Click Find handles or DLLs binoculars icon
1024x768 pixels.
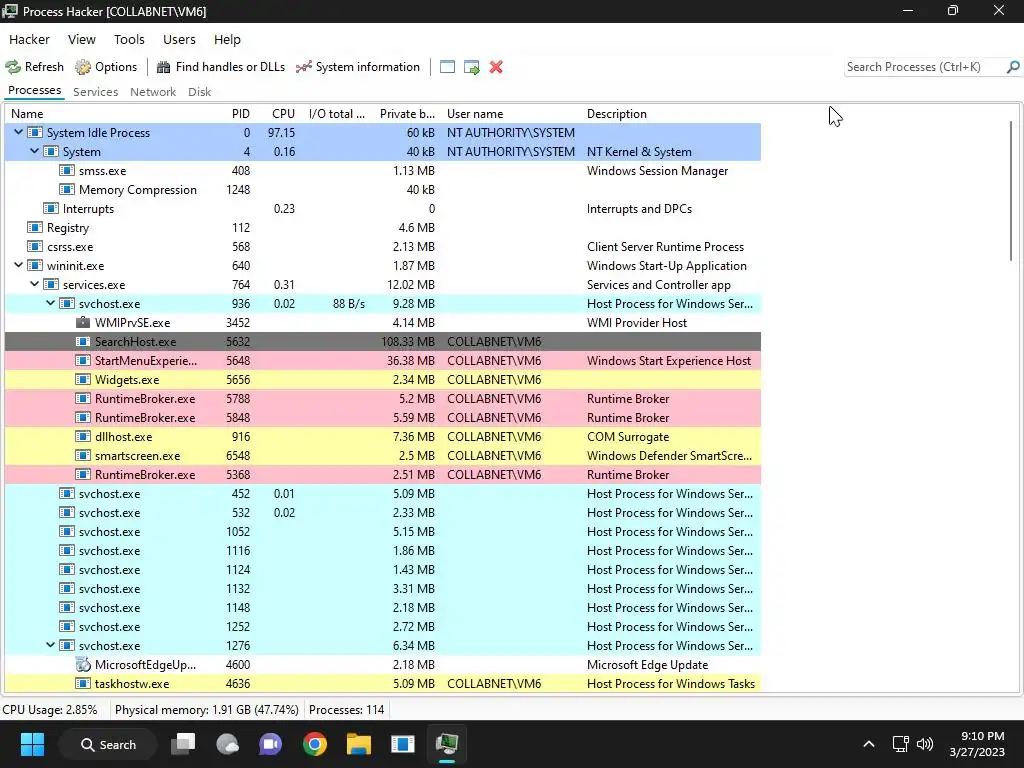pos(163,67)
